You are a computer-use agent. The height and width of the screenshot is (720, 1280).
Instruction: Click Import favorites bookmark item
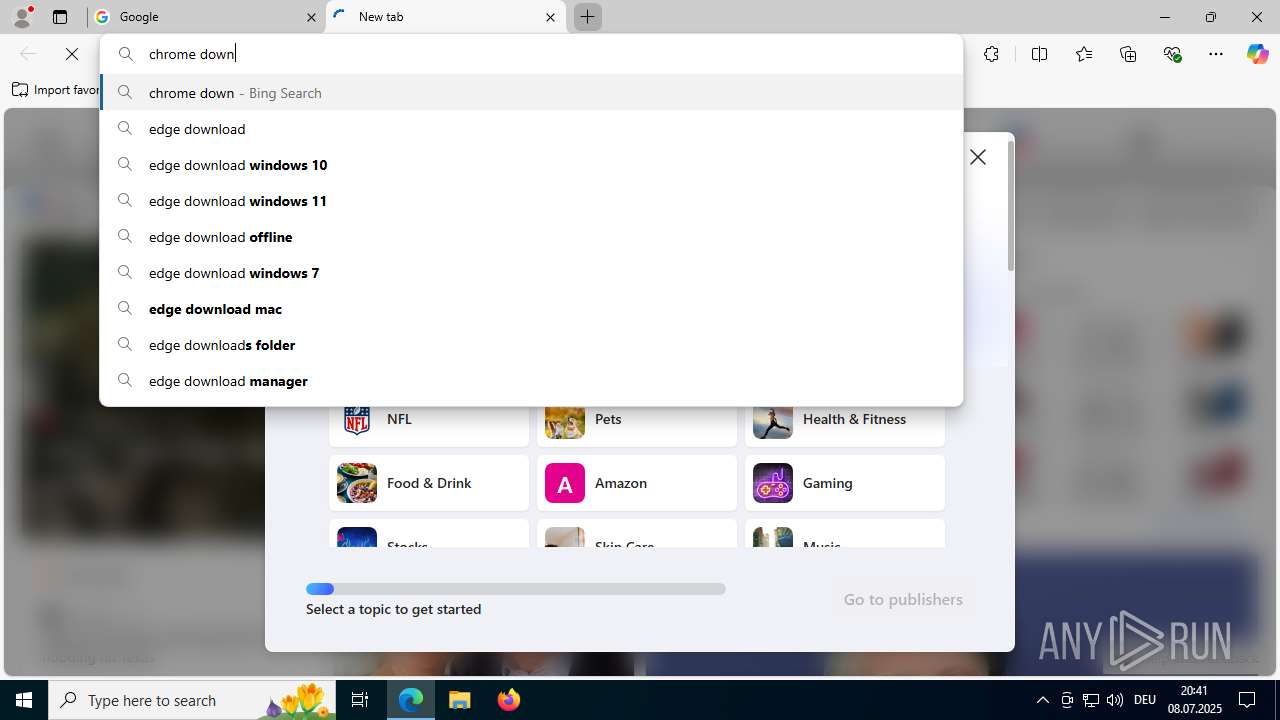pos(56,90)
